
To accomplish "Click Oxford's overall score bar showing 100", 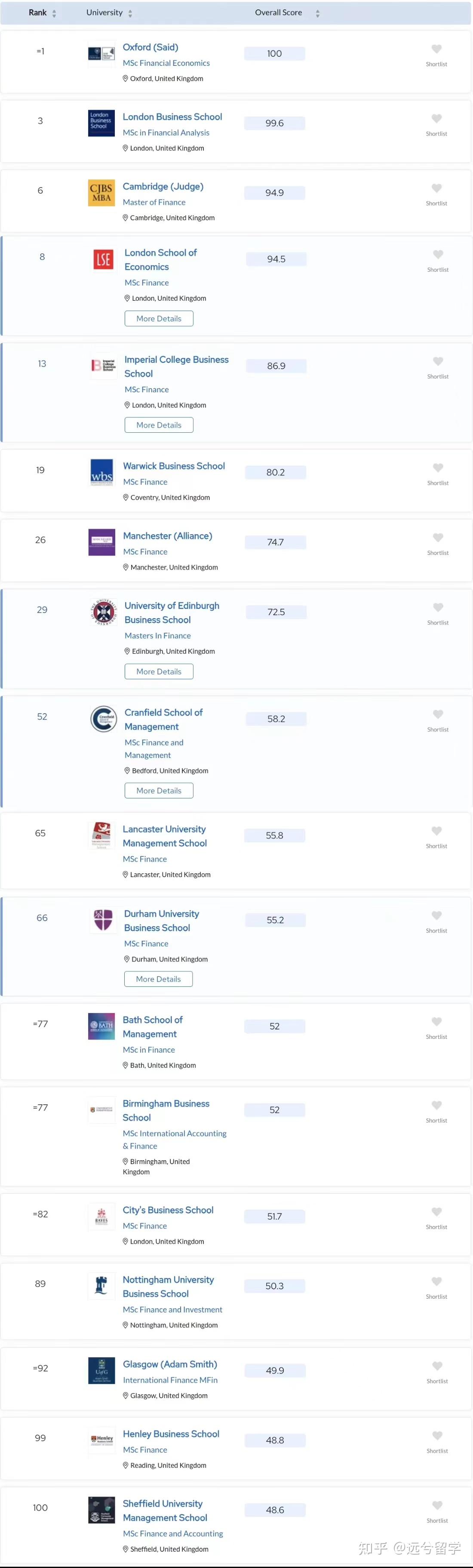I will 274,54.
